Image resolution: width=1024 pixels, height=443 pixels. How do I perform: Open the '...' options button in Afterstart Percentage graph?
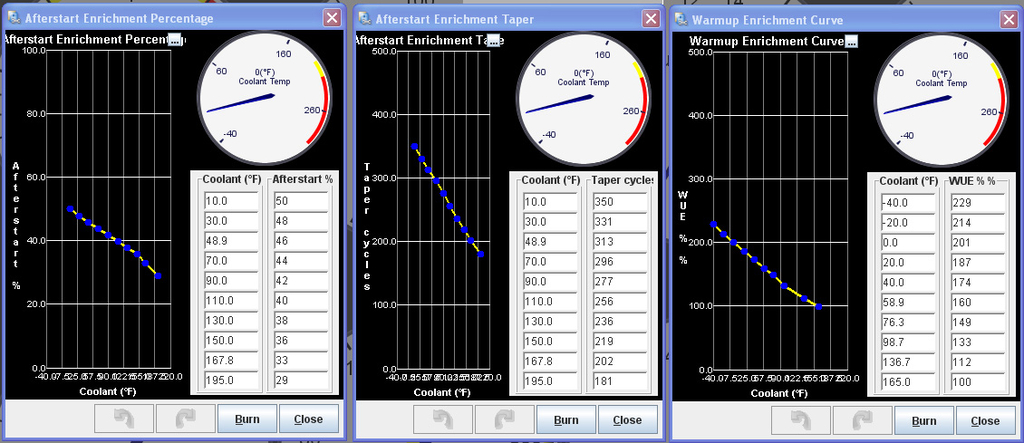tap(174, 40)
